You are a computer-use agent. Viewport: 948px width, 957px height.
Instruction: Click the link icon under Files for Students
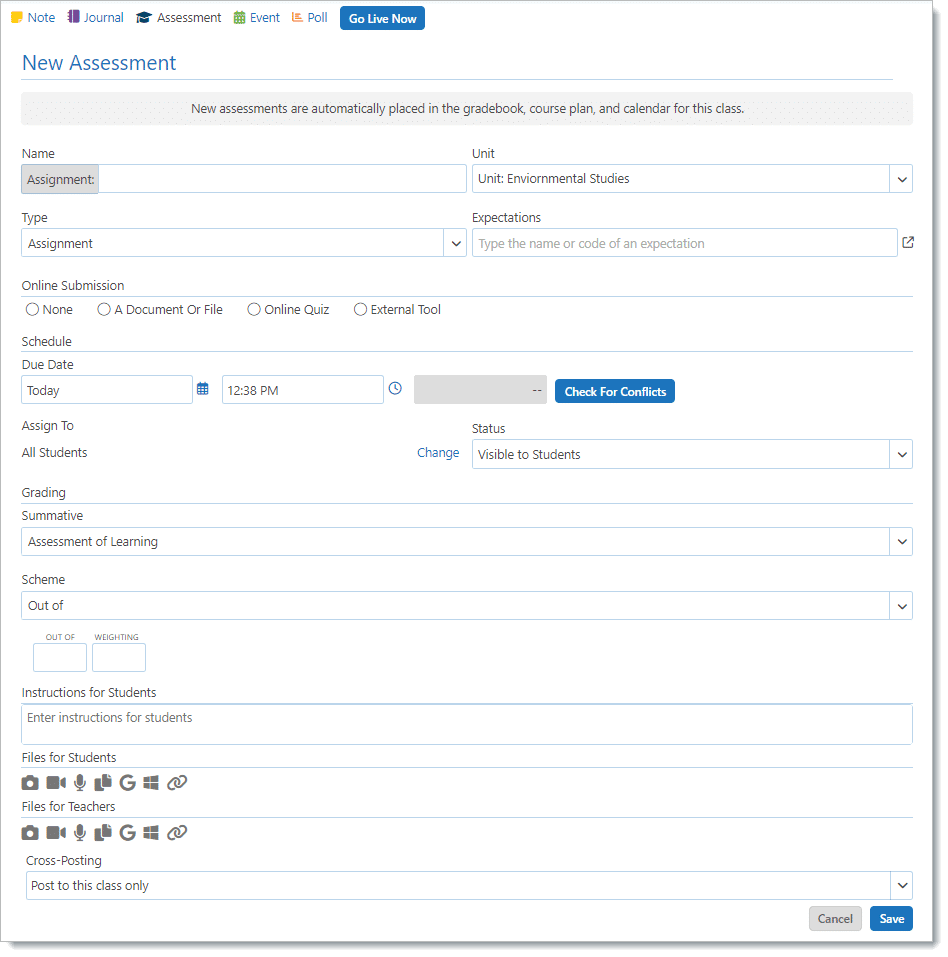coord(177,783)
